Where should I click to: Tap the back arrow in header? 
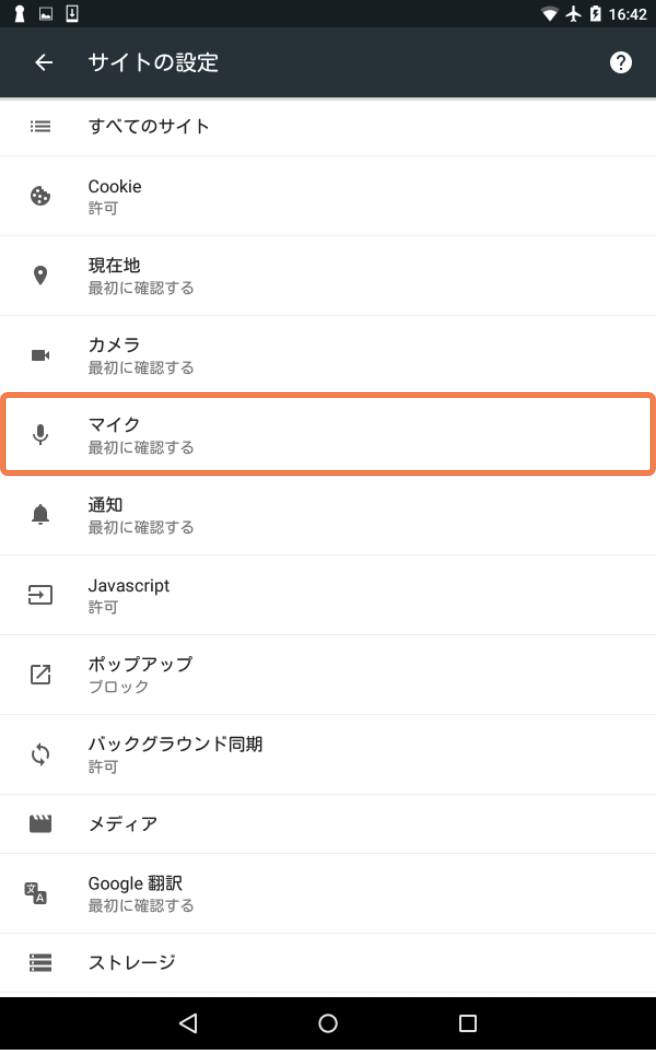[x=44, y=62]
